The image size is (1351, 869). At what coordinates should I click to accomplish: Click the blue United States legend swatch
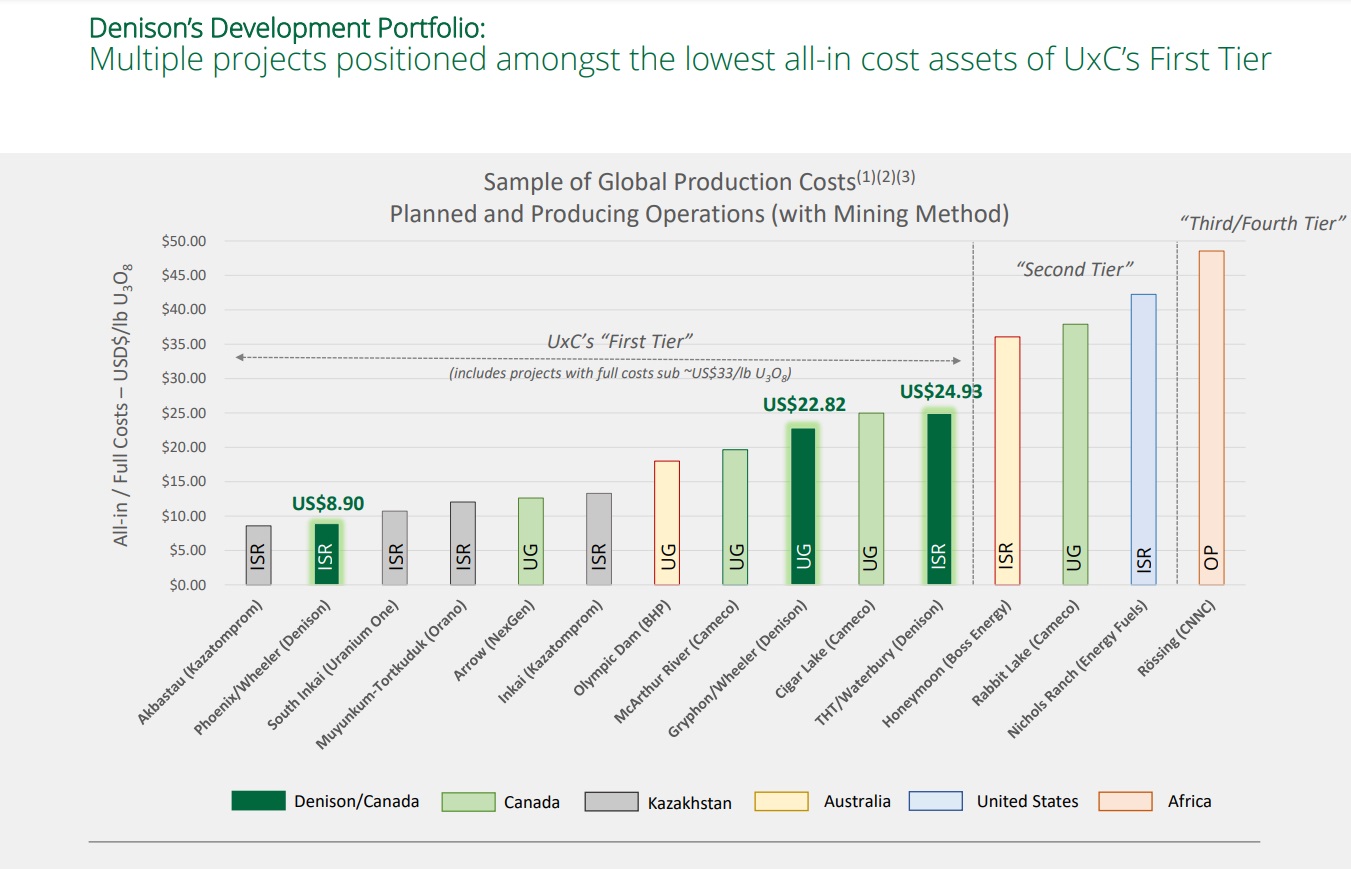pos(935,801)
